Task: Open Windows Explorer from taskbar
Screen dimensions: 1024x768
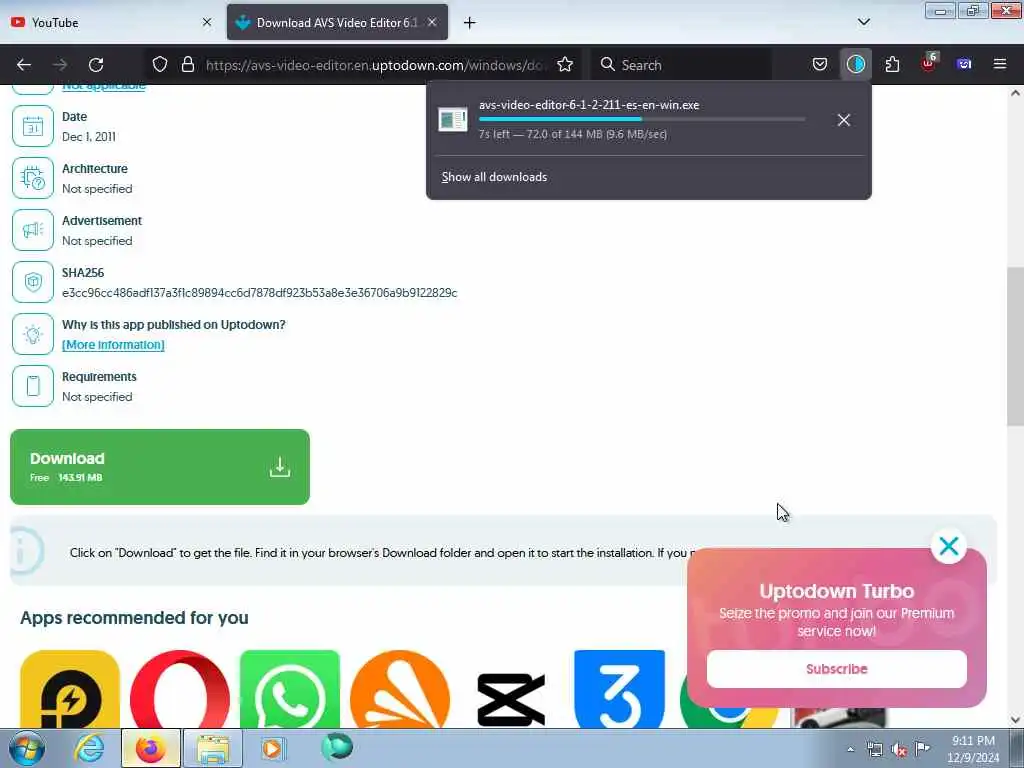Action: tap(213, 748)
